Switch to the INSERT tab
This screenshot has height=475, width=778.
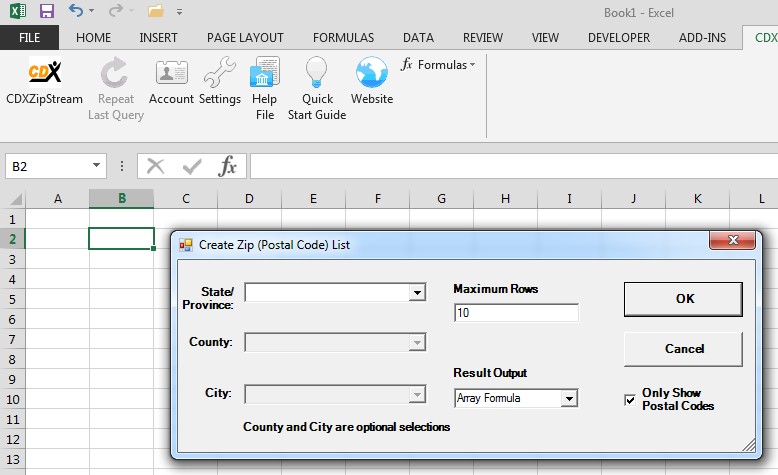(x=158, y=38)
